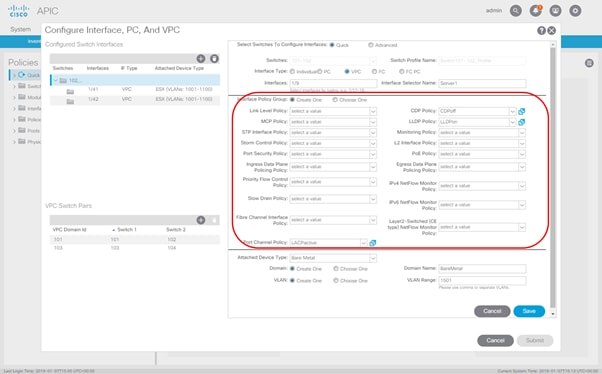
Task: Open the System menu tab
Action: pos(20,30)
